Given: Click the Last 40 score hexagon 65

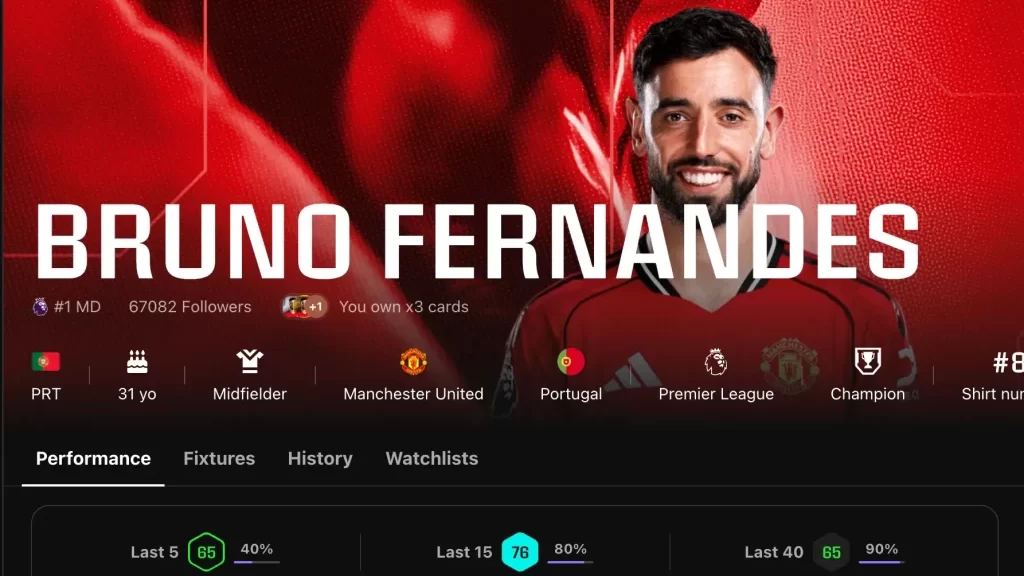Looking at the screenshot, I should click(x=831, y=552).
